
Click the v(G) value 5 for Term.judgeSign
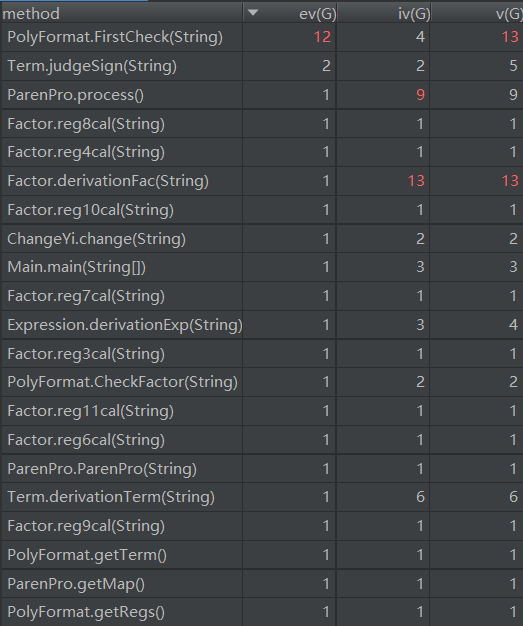[x=513, y=66]
